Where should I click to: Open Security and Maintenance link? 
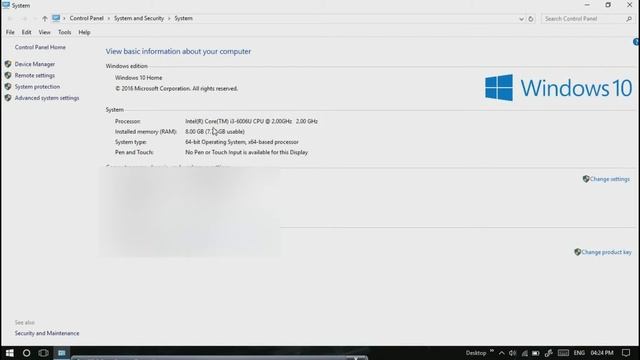click(x=47, y=333)
